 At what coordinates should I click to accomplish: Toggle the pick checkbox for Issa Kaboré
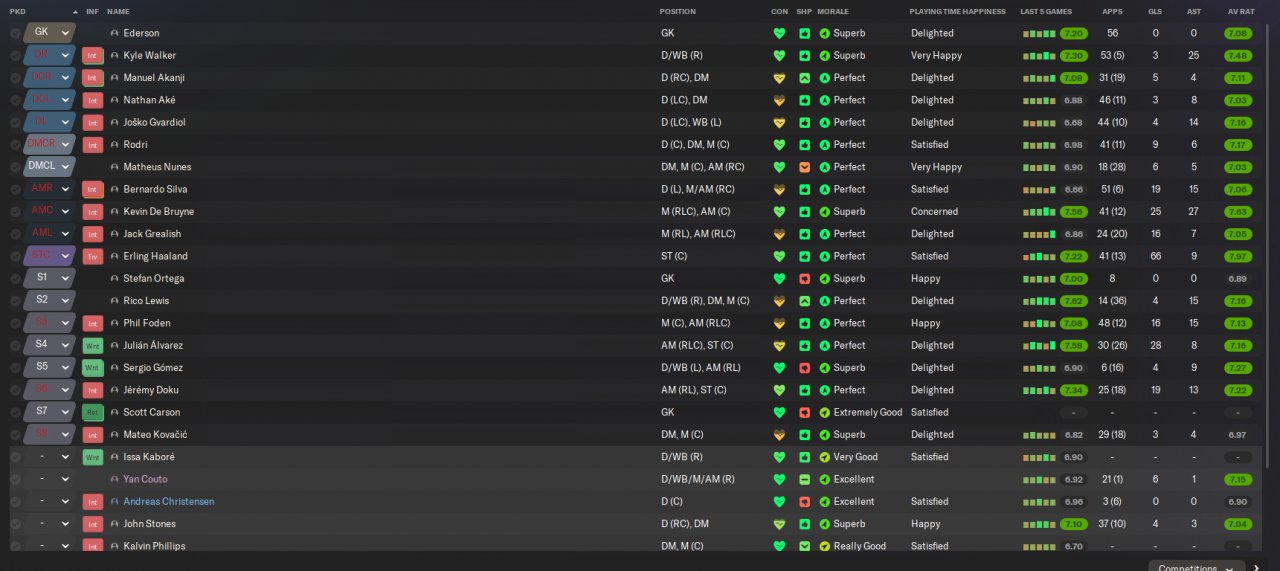pos(15,457)
